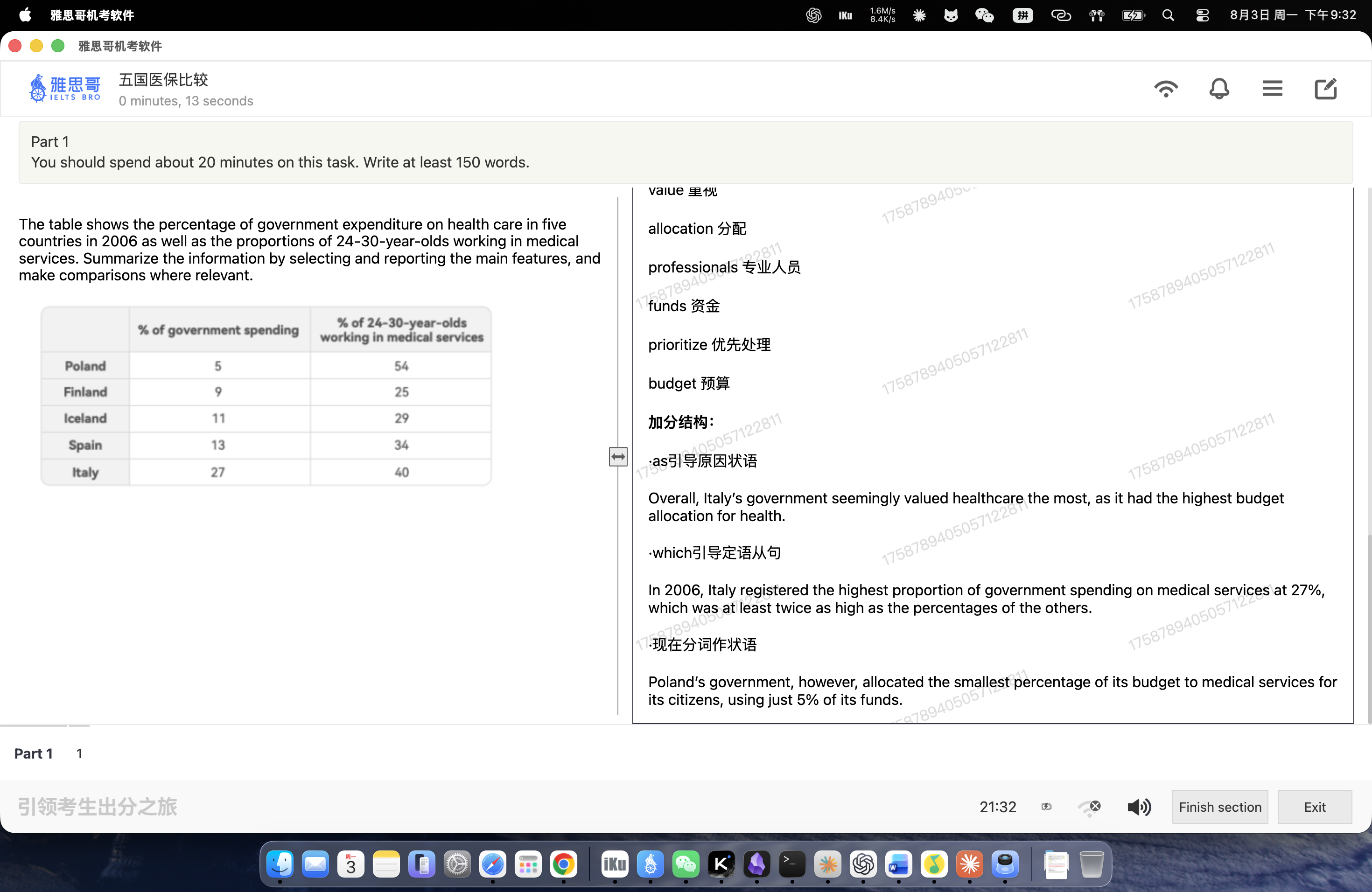The height and width of the screenshot is (892, 1372).
Task: Click the 21:32 countdown timer
Action: [x=998, y=807]
